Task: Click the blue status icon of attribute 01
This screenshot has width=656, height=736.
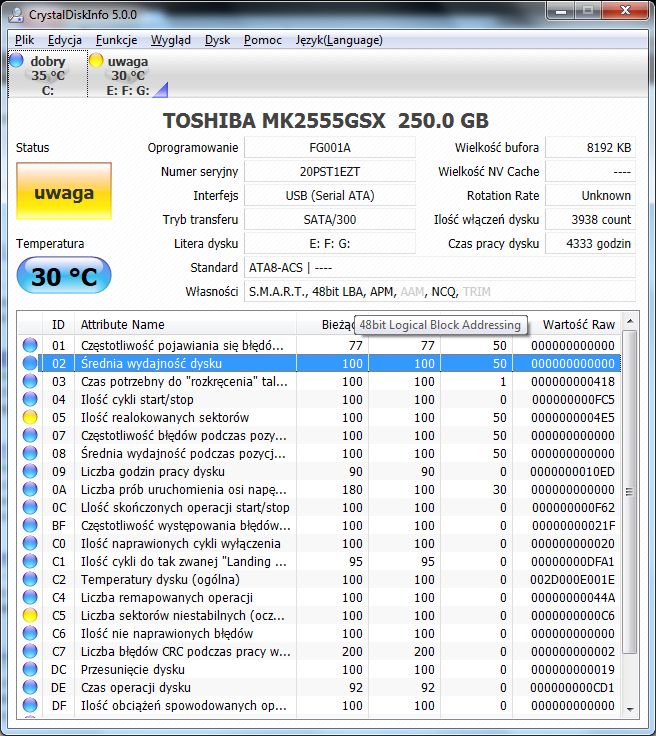Action: tap(30, 345)
